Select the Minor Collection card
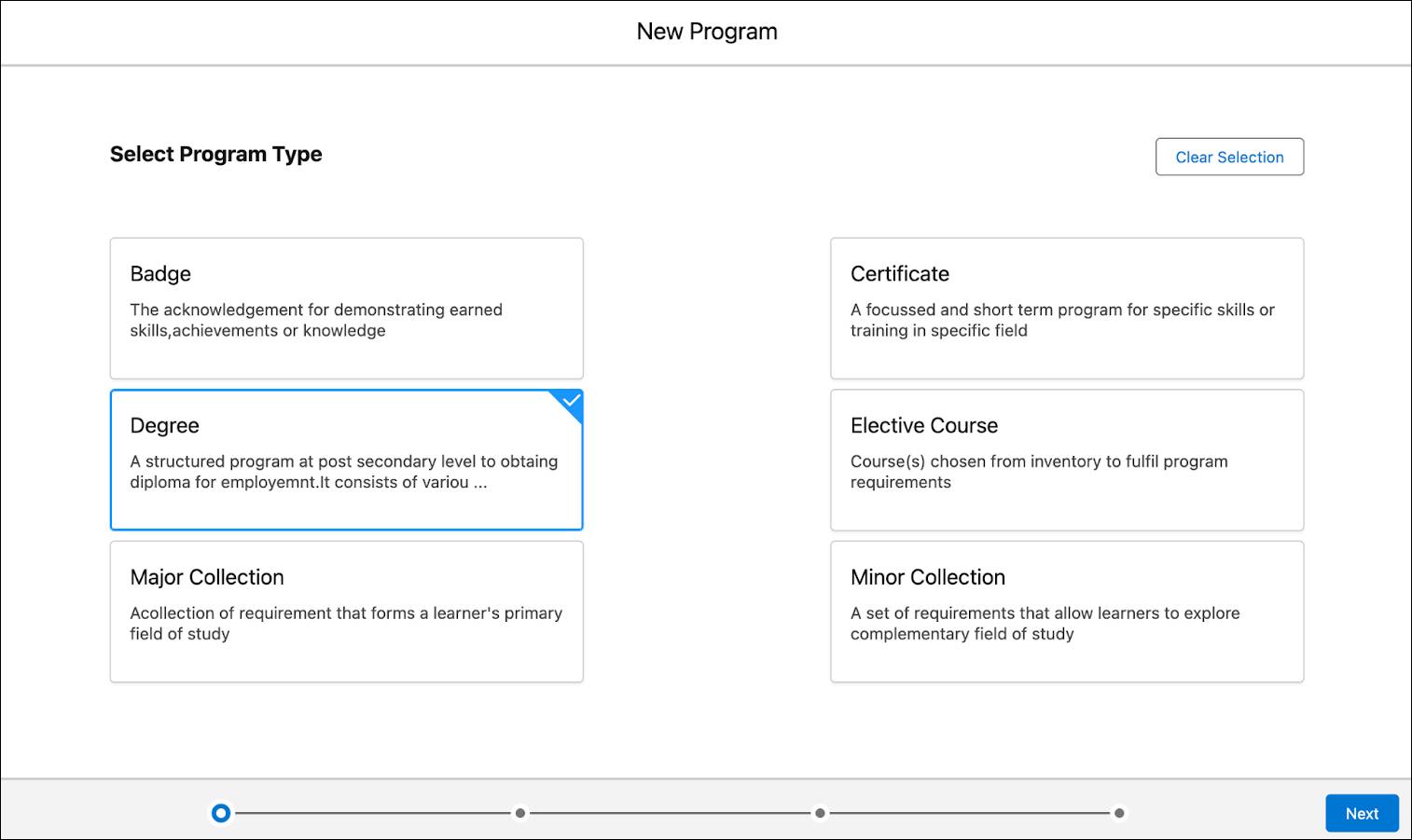The image size is (1412, 840). tap(1067, 612)
